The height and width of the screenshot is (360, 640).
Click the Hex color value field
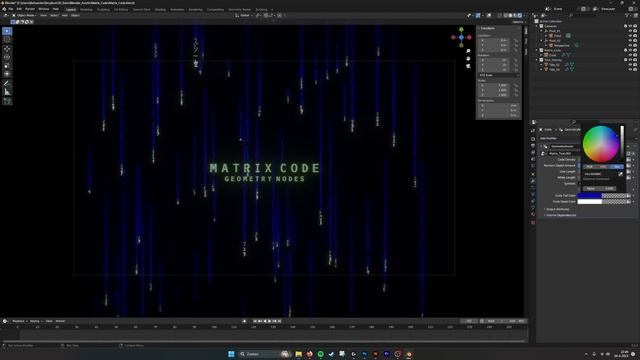(599, 174)
